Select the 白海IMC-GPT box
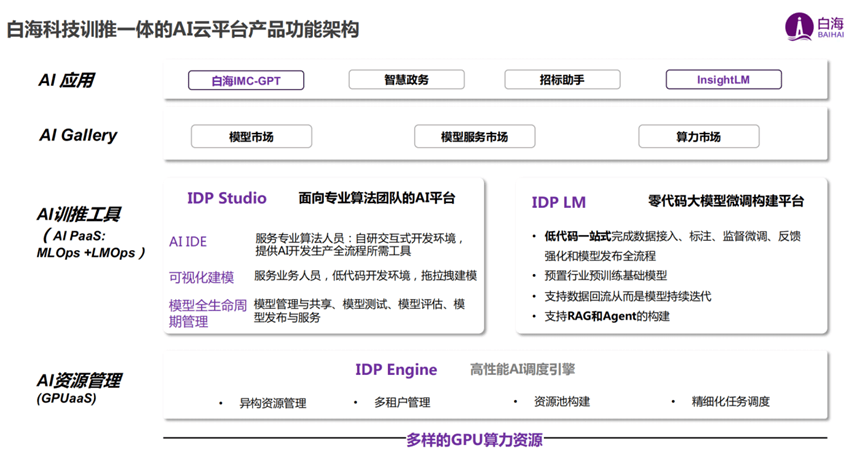 (246, 80)
